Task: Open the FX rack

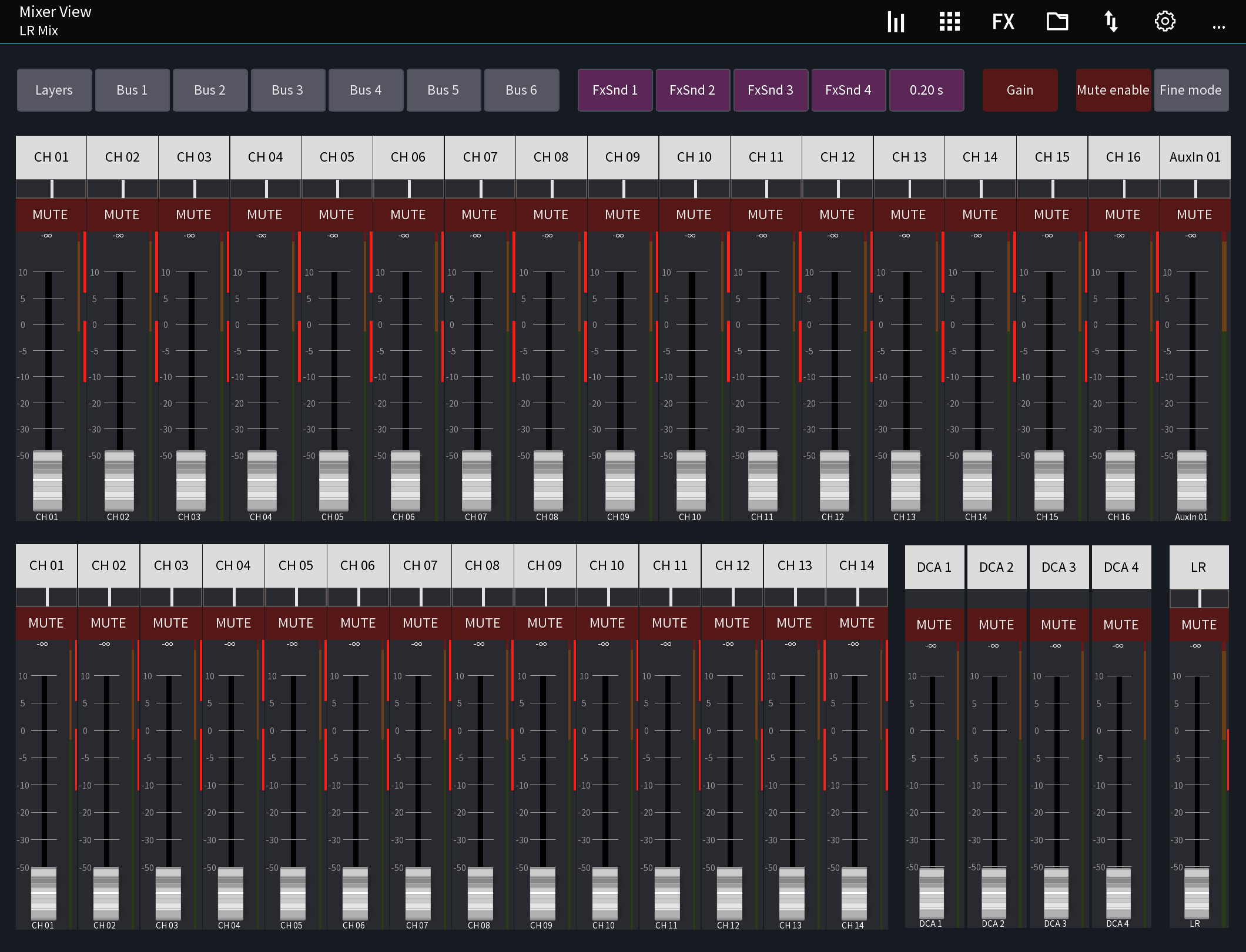Action: pos(1003,21)
